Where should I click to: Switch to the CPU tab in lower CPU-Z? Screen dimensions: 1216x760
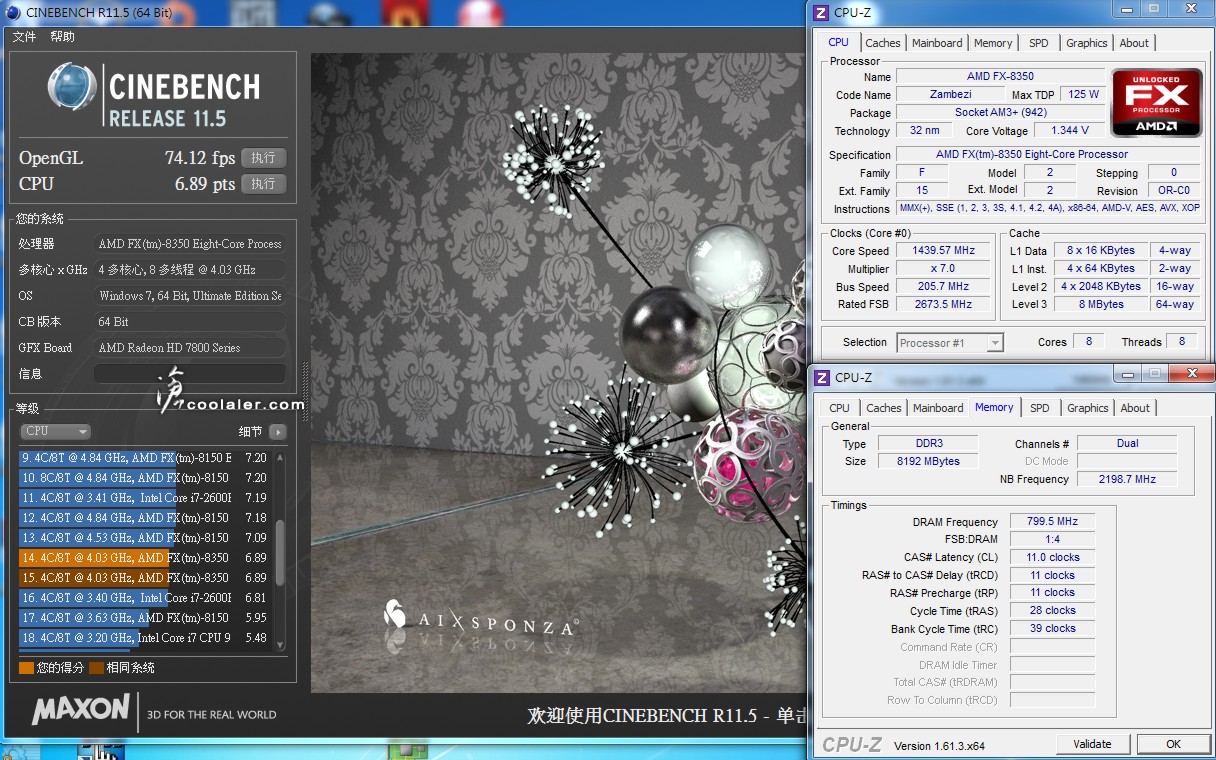(x=840, y=408)
